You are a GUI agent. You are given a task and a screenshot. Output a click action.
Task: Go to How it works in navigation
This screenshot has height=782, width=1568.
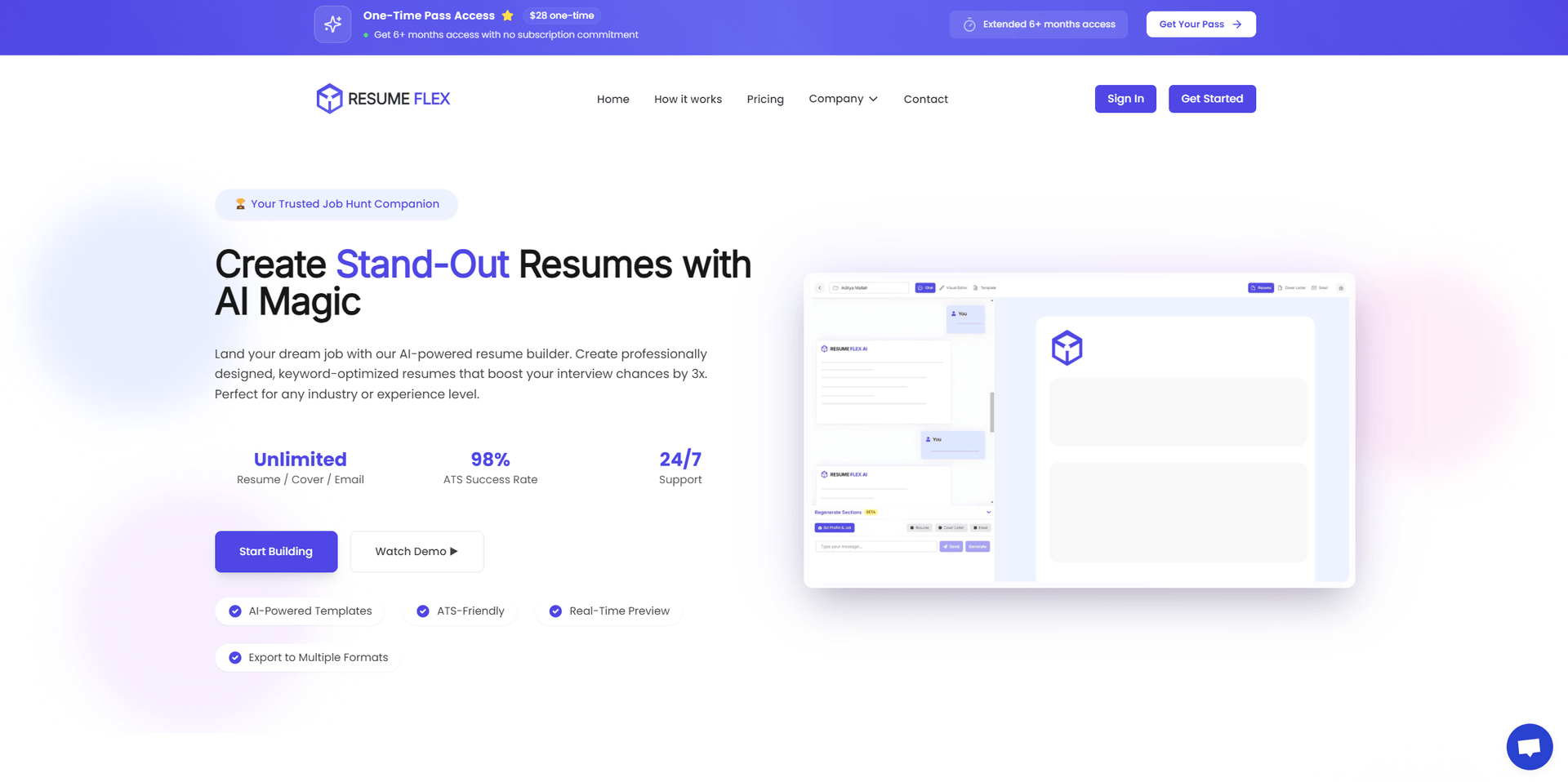(x=688, y=99)
